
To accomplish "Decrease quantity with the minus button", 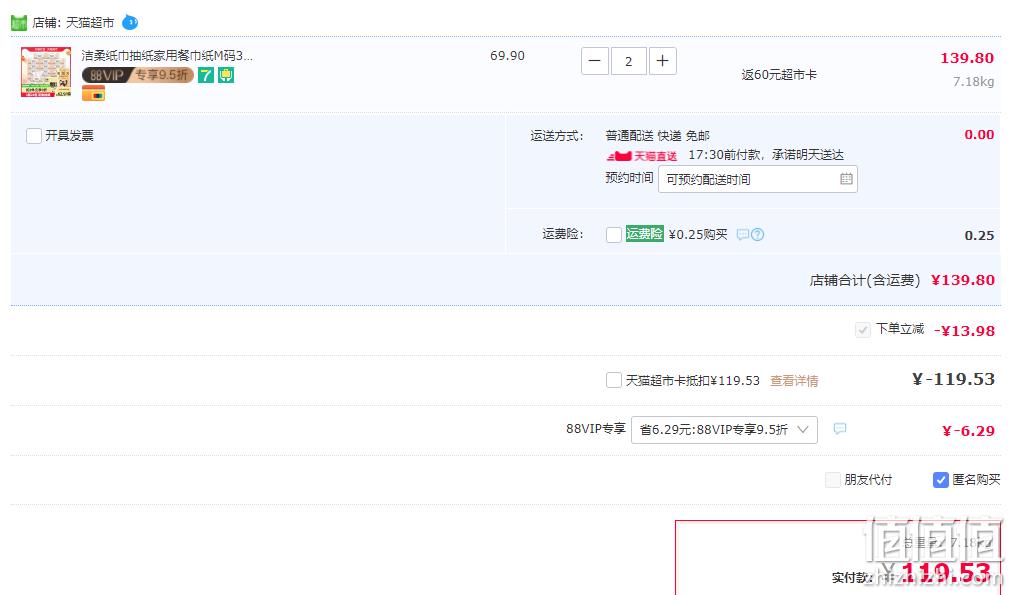I will tap(595, 61).
